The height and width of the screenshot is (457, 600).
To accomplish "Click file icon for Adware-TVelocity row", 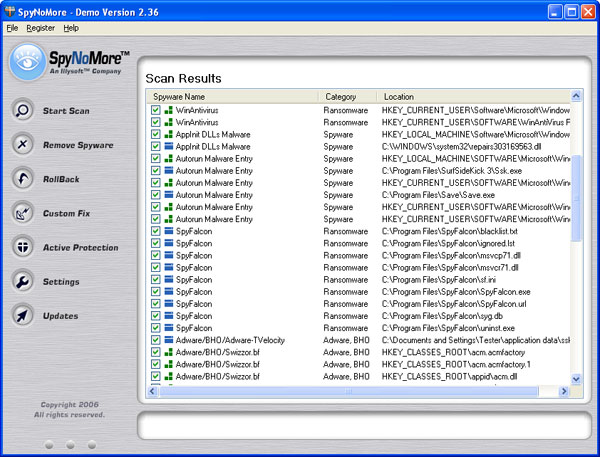I will point(169,340).
